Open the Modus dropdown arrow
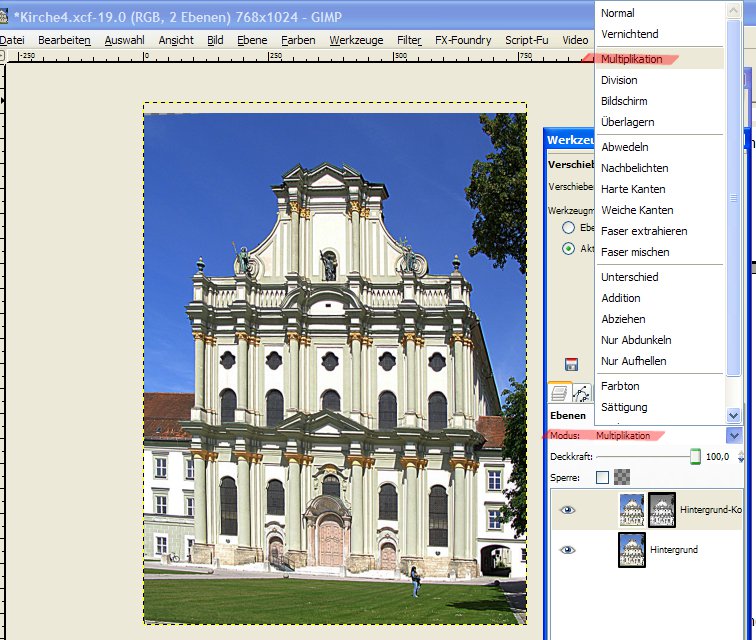756x640 pixels. [x=733, y=436]
